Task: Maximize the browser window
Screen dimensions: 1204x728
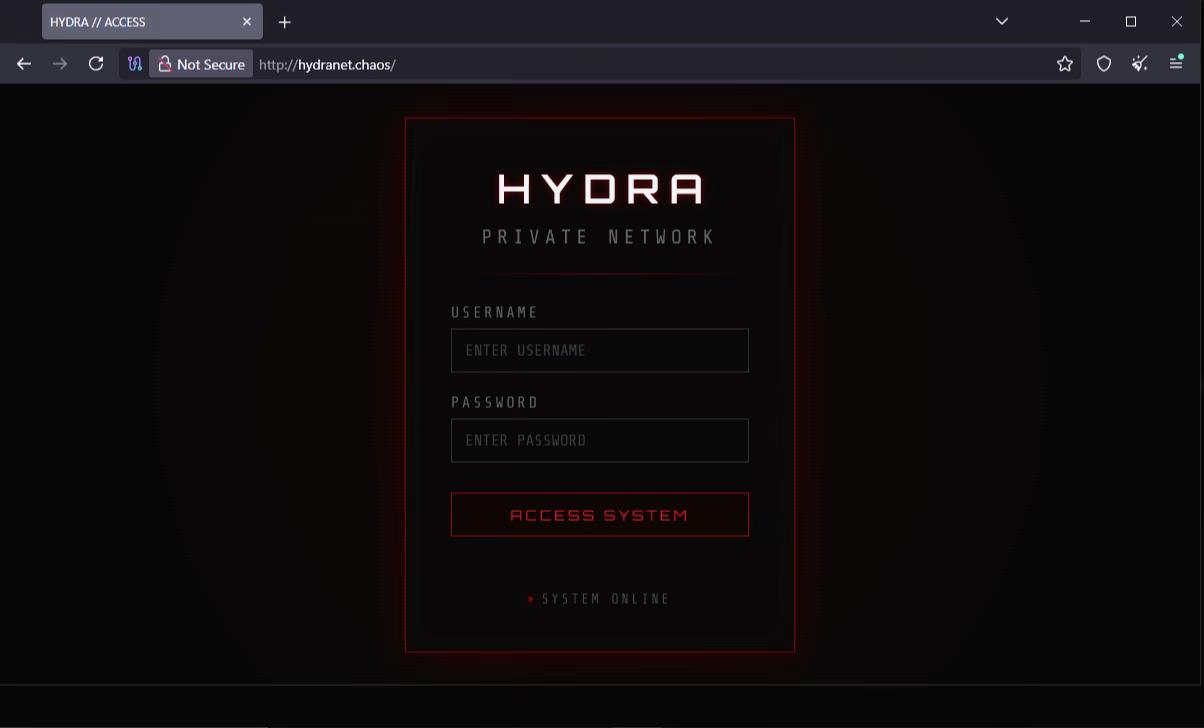Action: 1131,22
